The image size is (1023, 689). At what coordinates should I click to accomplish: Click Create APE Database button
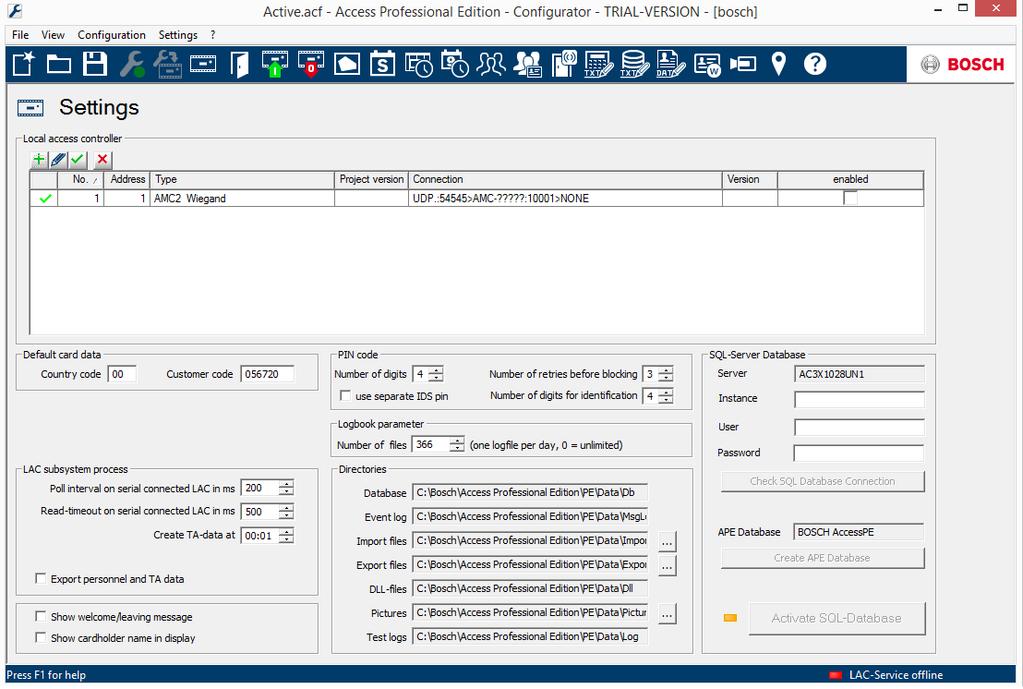pyautogui.click(x=822, y=558)
